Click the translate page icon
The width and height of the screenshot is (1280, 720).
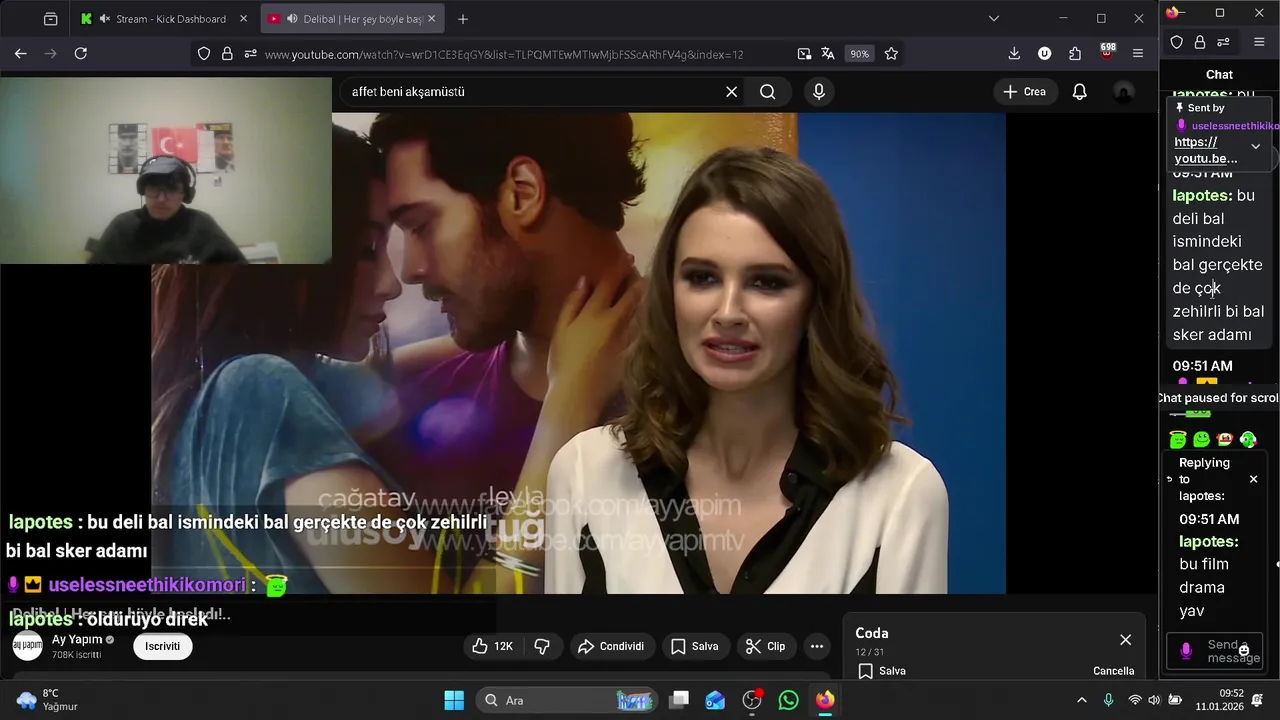(828, 54)
